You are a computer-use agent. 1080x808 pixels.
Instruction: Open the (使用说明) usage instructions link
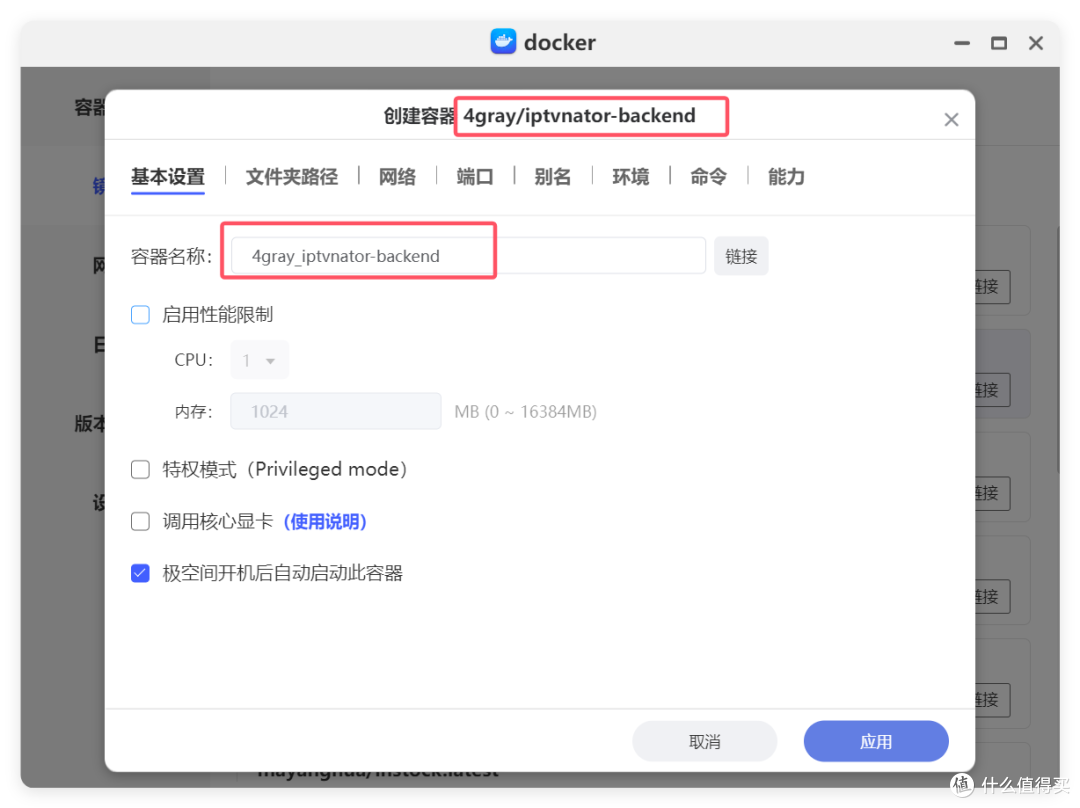(325, 521)
